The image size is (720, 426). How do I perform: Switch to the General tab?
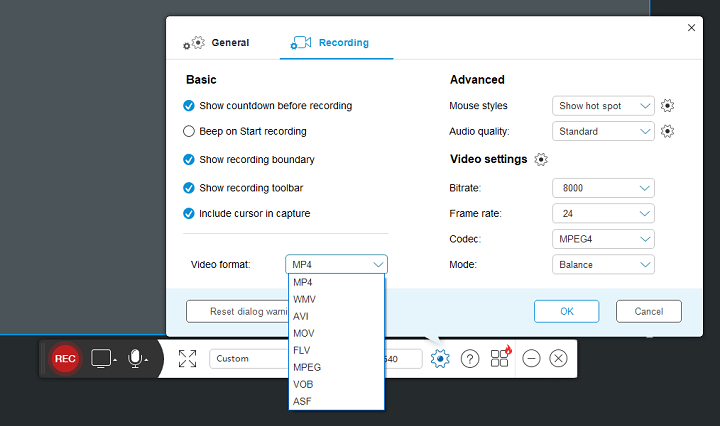tap(216, 43)
